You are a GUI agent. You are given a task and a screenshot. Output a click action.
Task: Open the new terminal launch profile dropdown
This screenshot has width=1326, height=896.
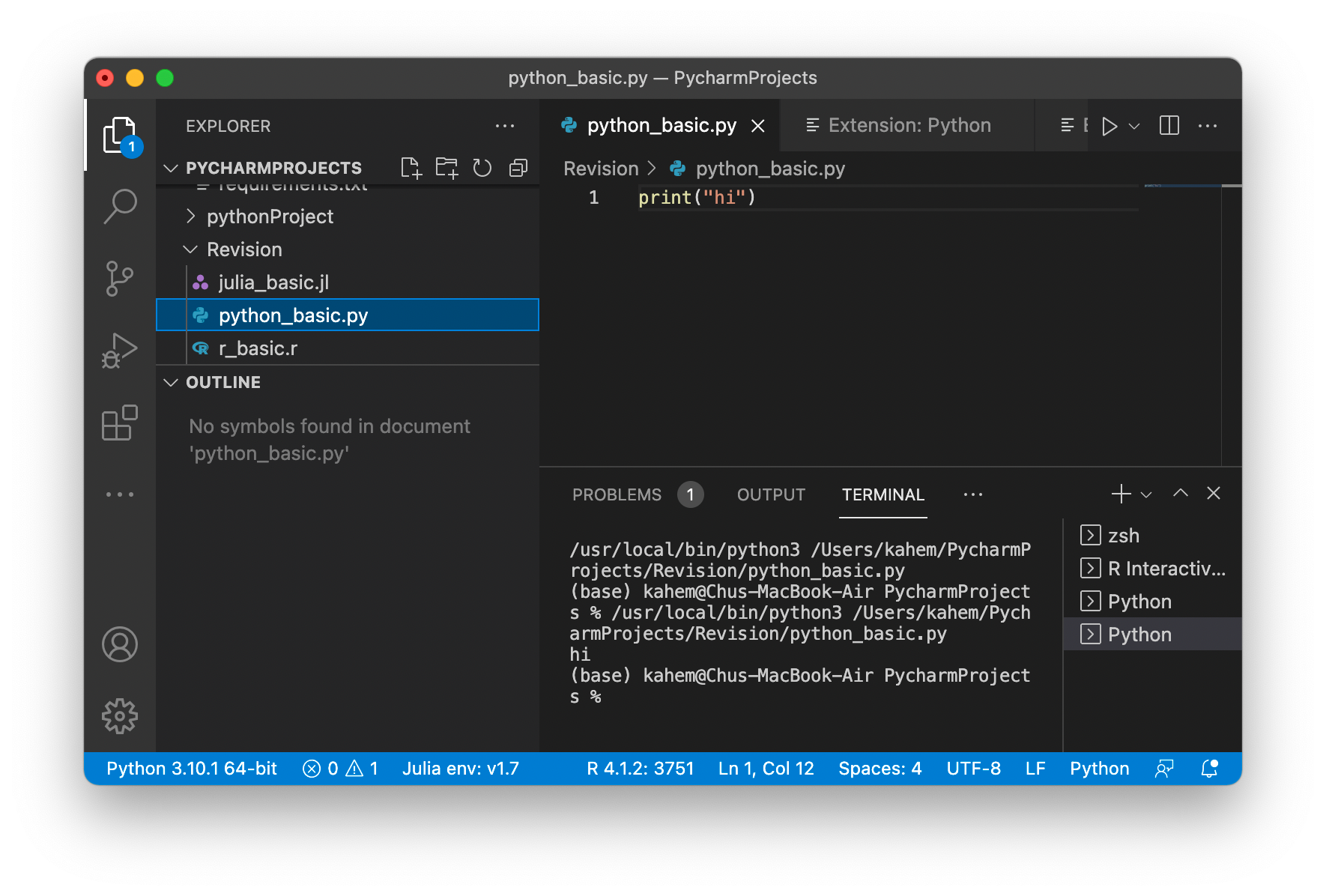coord(1146,494)
